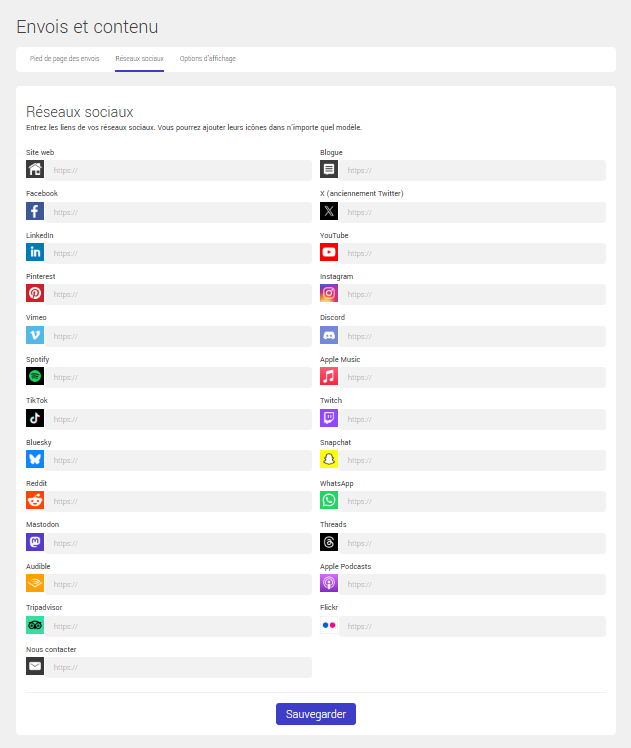Viewport: 631px width, 748px height.
Task: Focus the Instagram URL field
Action: coord(472,294)
